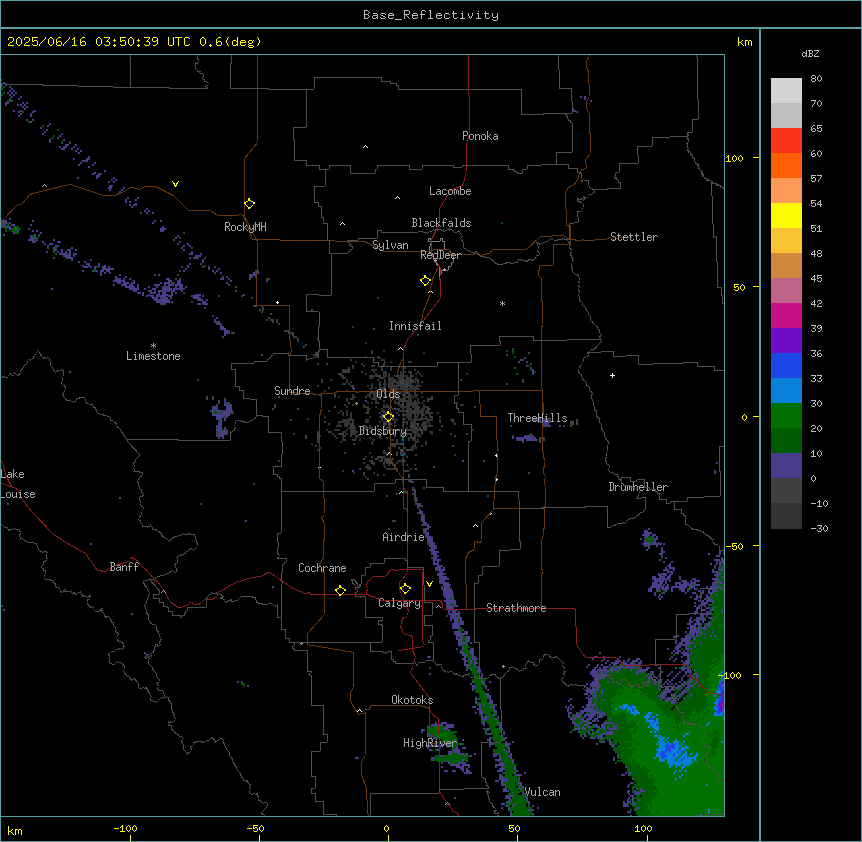Click the Sundre label

[x=292, y=391]
